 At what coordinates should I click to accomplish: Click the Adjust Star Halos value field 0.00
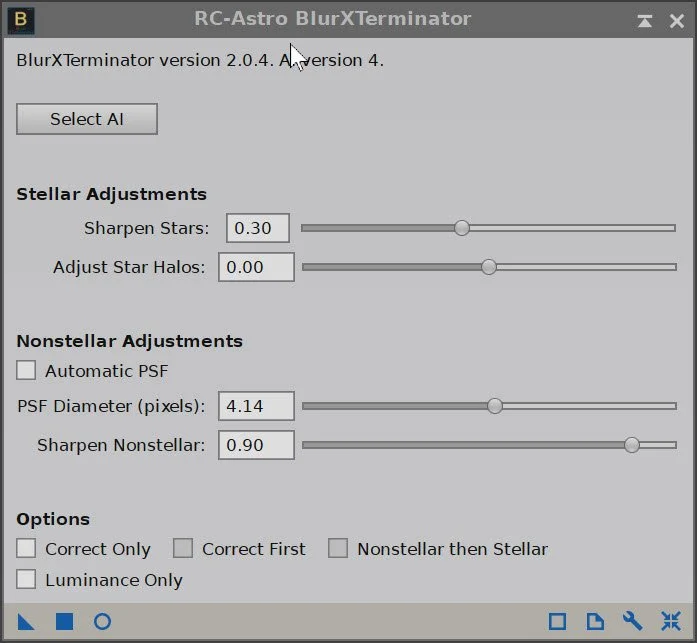tap(256, 267)
